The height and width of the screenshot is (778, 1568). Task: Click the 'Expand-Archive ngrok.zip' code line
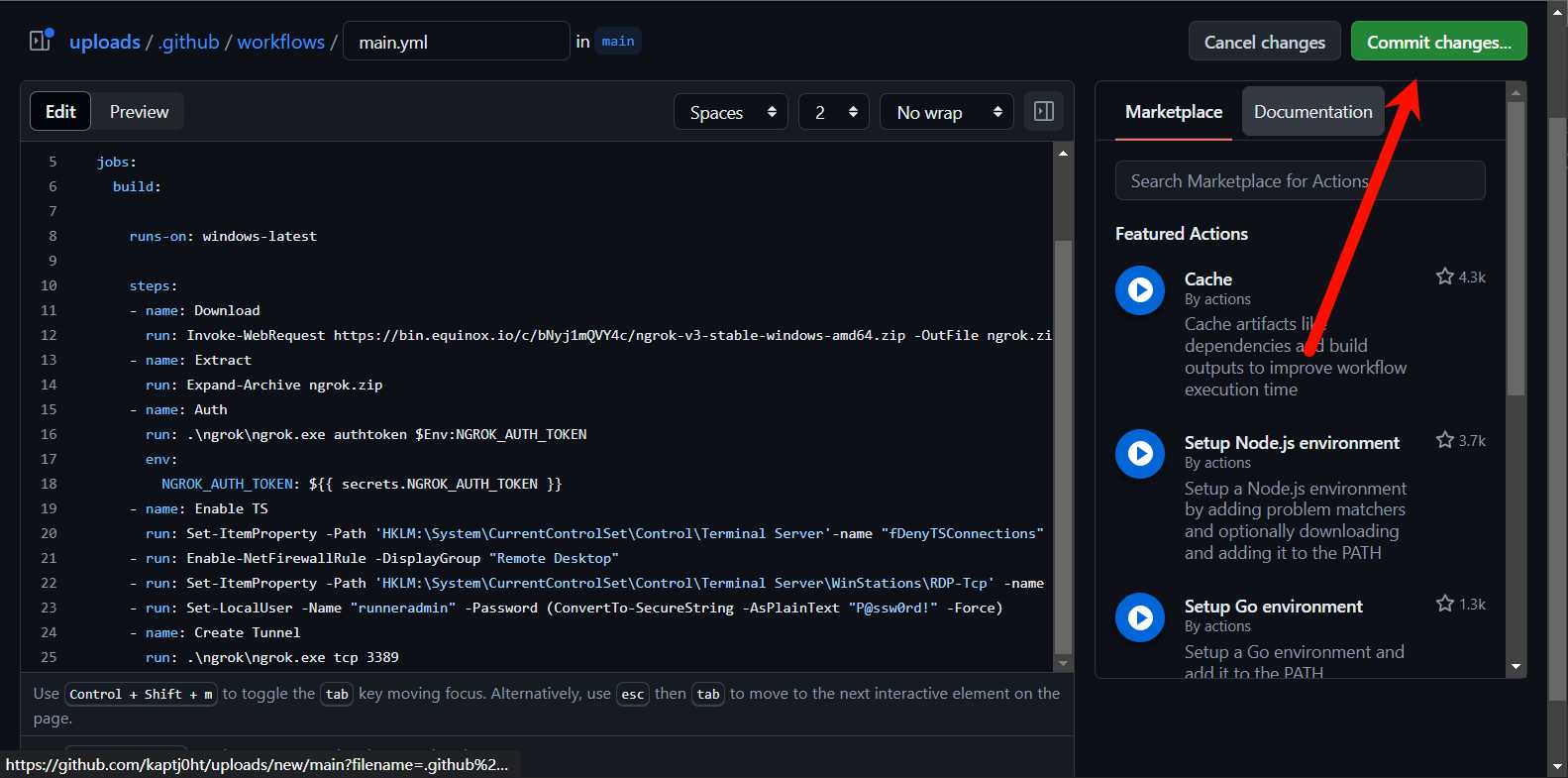(263, 385)
